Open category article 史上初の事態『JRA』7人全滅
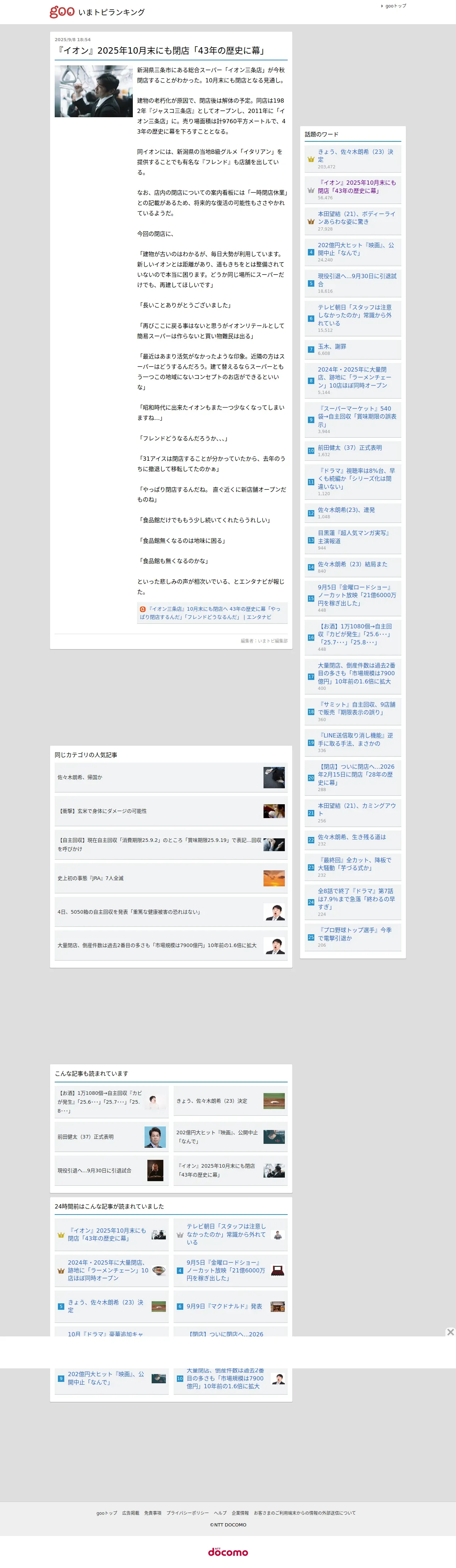 (x=171, y=878)
